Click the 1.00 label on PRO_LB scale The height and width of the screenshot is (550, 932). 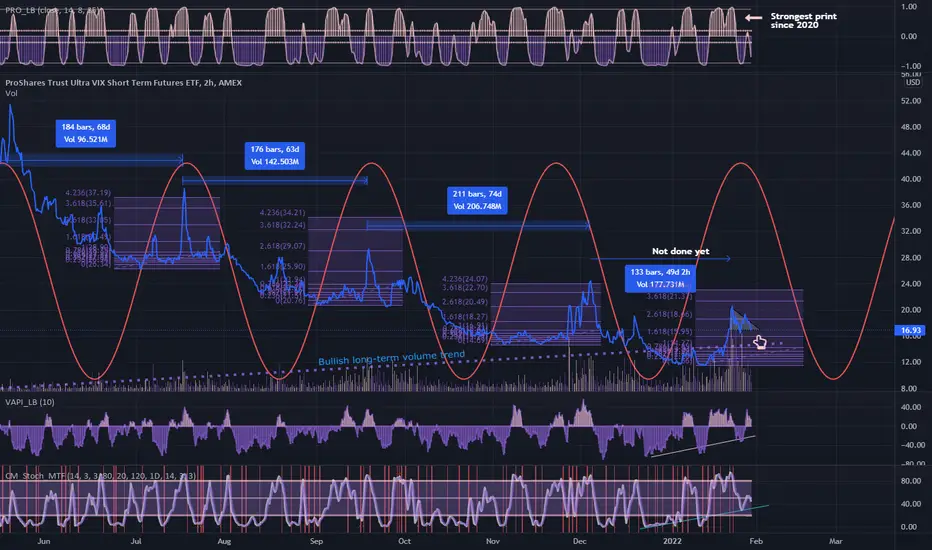coord(909,7)
